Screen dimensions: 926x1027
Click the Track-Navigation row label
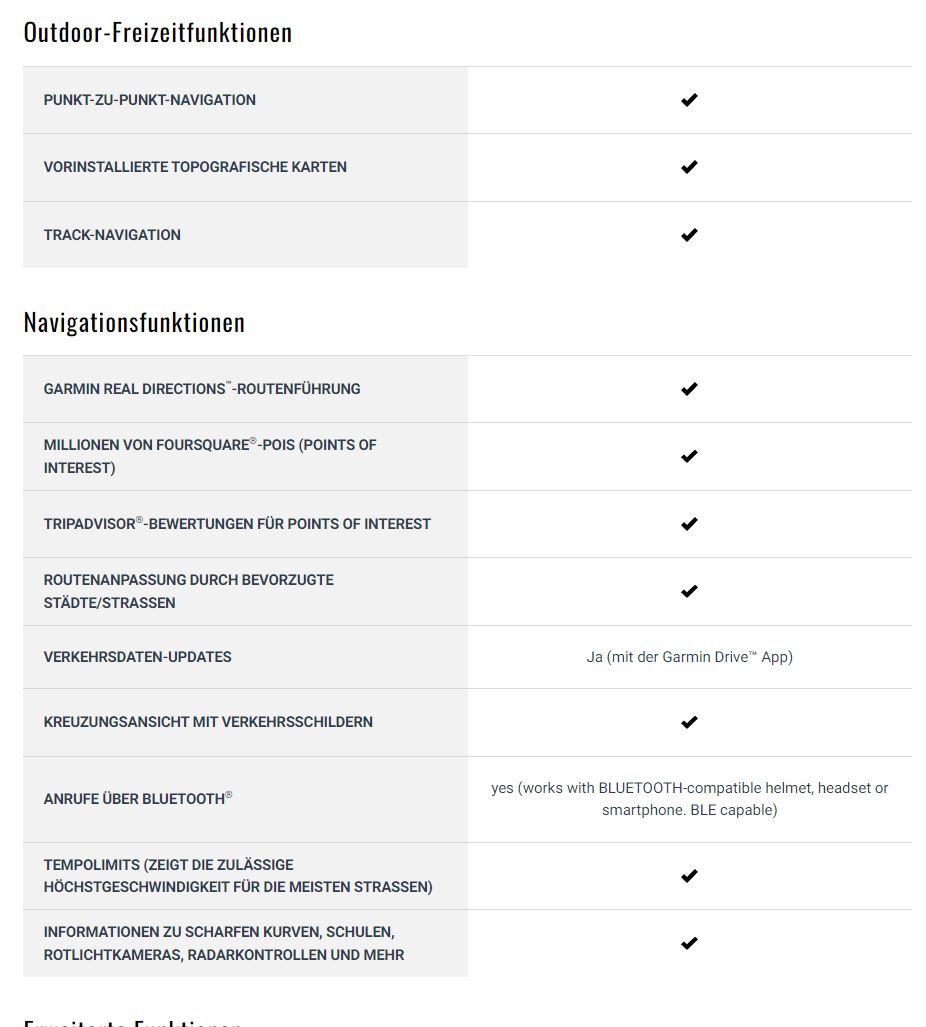[x=112, y=235]
